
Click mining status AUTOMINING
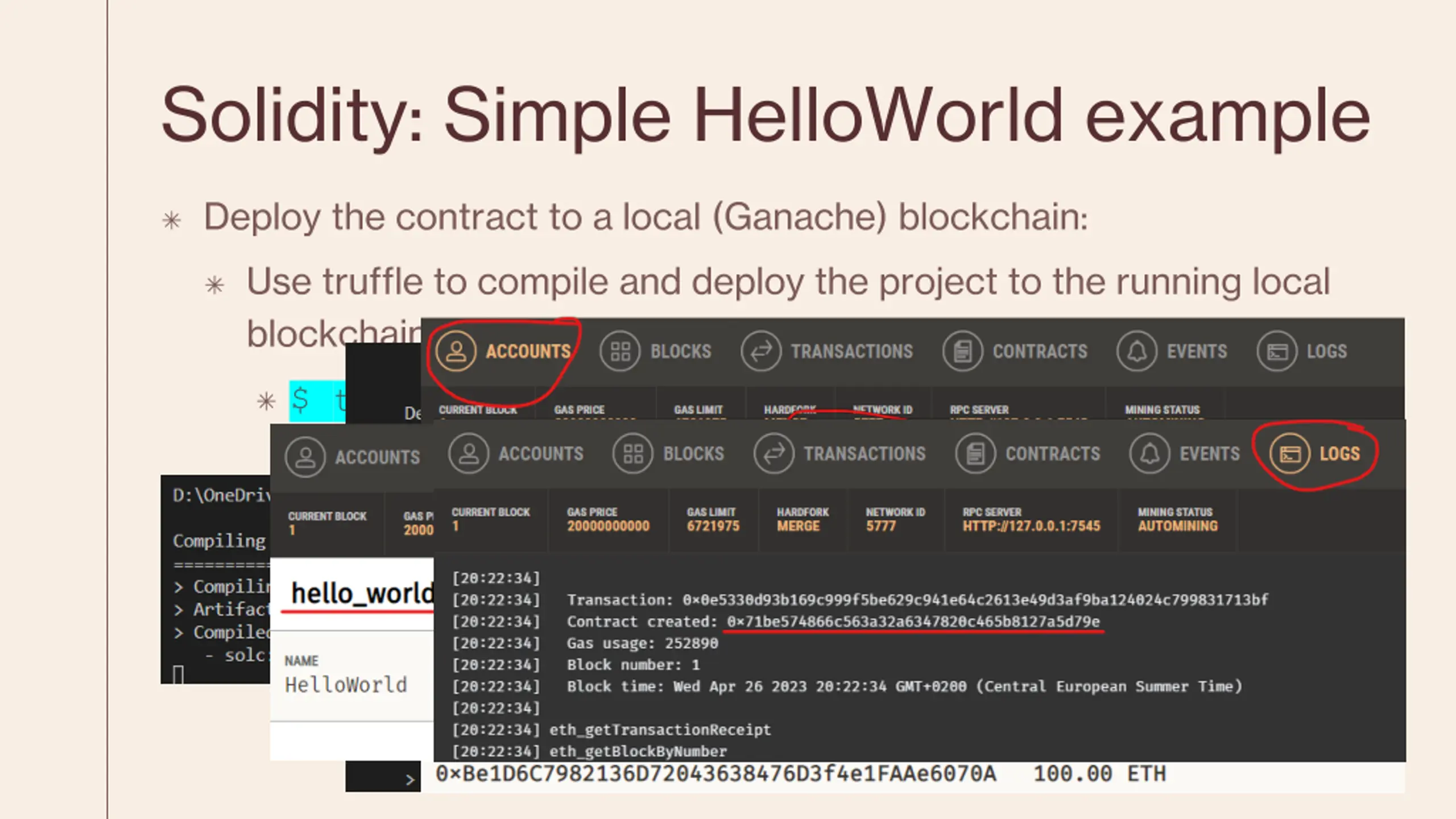click(1178, 526)
